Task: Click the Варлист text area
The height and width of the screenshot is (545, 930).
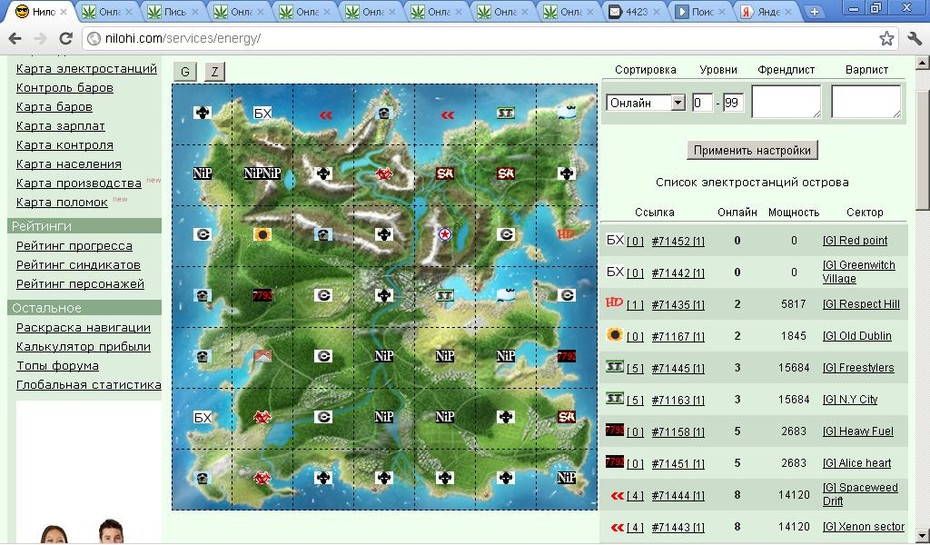Action: (866, 101)
